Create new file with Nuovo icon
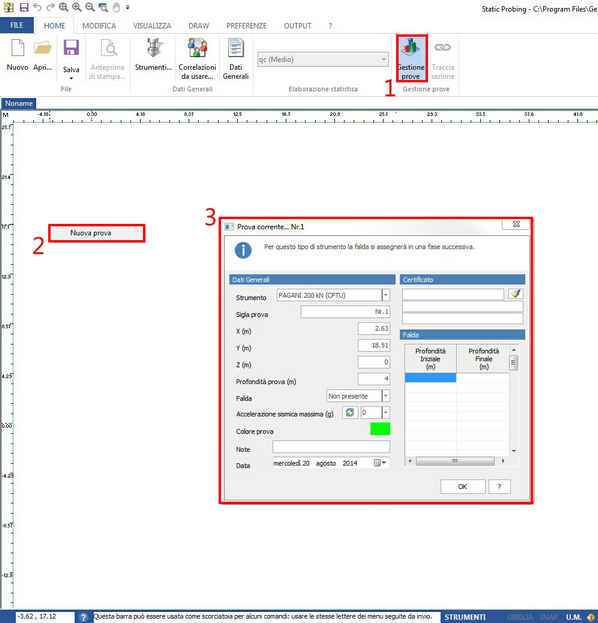Image resolution: width=598 pixels, height=623 pixels. coord(17,48)
